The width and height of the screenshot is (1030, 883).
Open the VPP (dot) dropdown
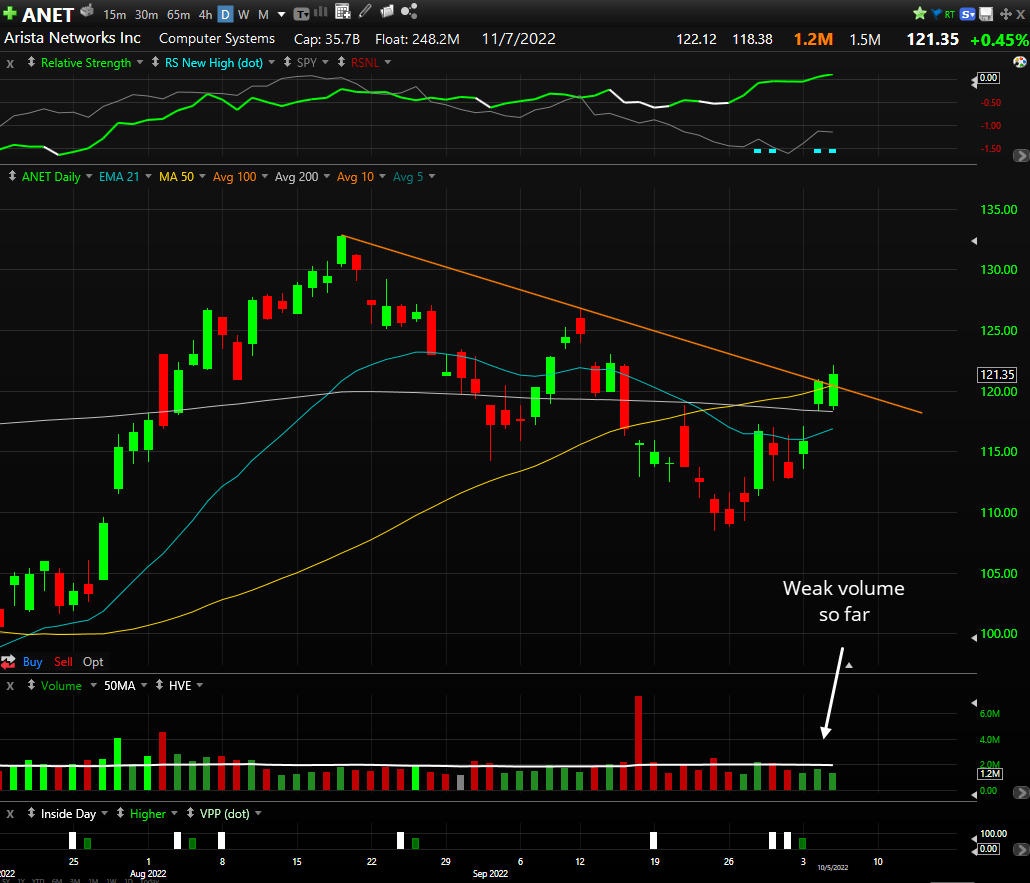click(x=258, y=813)
